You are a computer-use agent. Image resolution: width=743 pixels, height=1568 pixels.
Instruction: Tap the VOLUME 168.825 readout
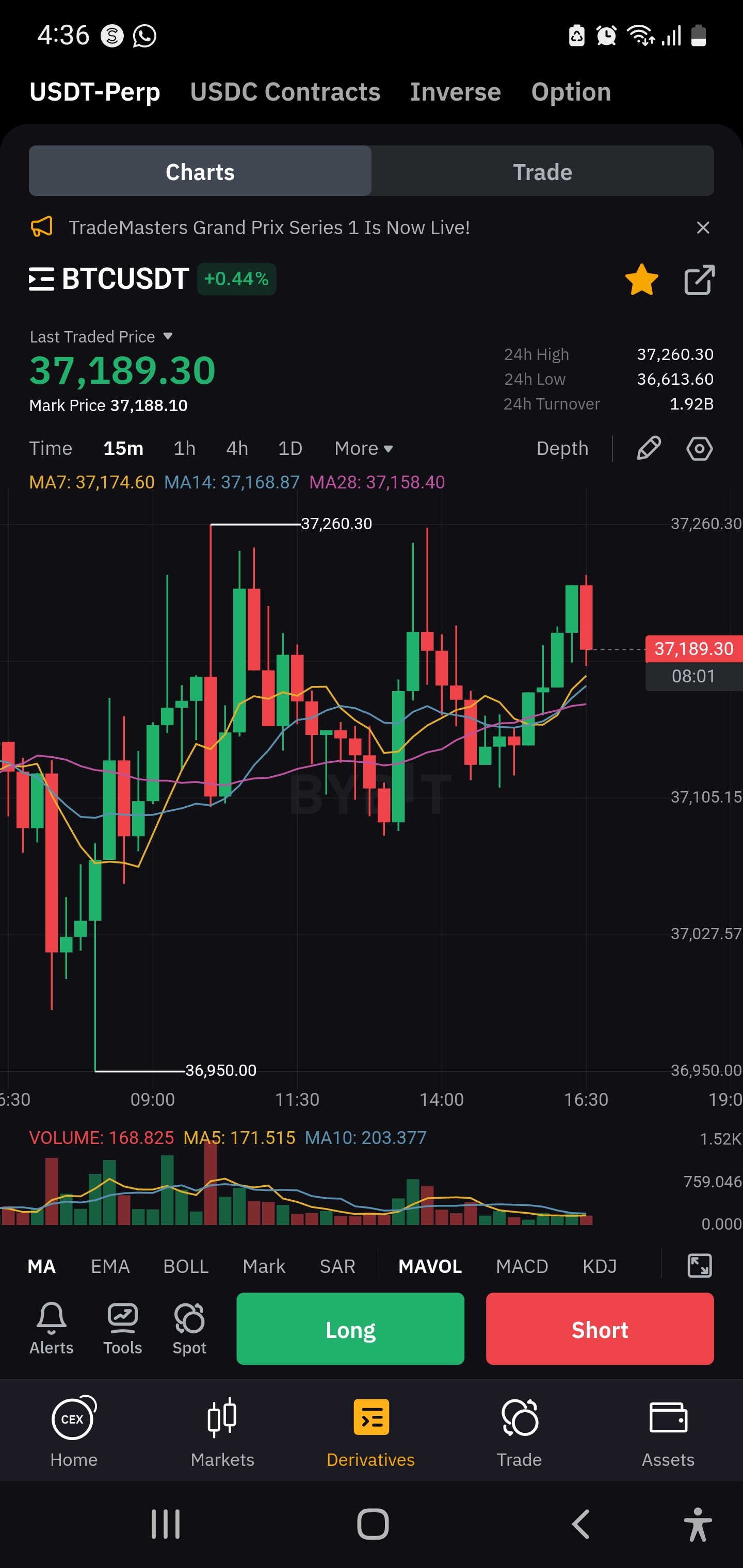tap(102, 1138)
